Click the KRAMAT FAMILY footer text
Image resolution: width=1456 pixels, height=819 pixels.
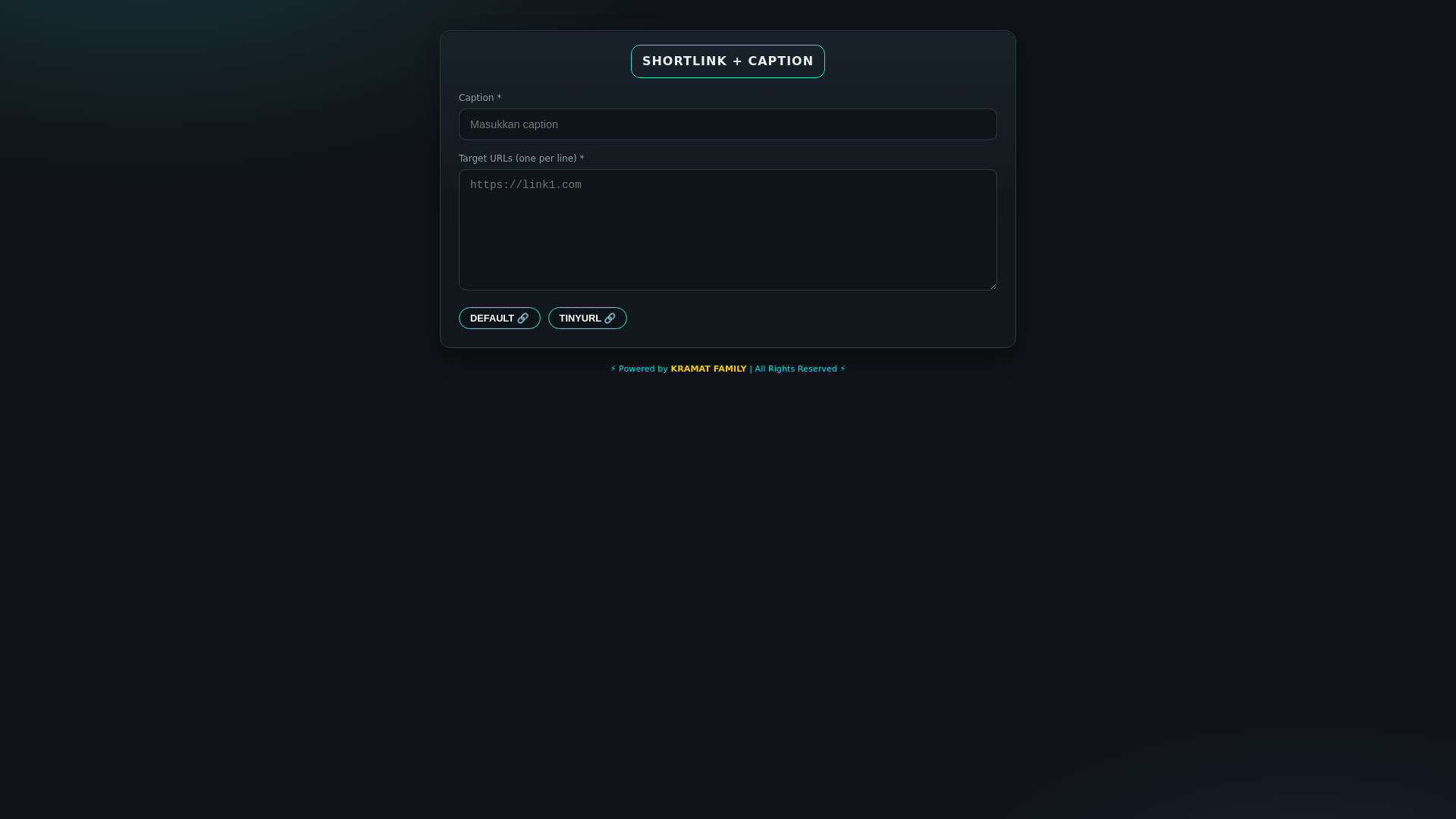pyautogui.click(x=708, y=369)
